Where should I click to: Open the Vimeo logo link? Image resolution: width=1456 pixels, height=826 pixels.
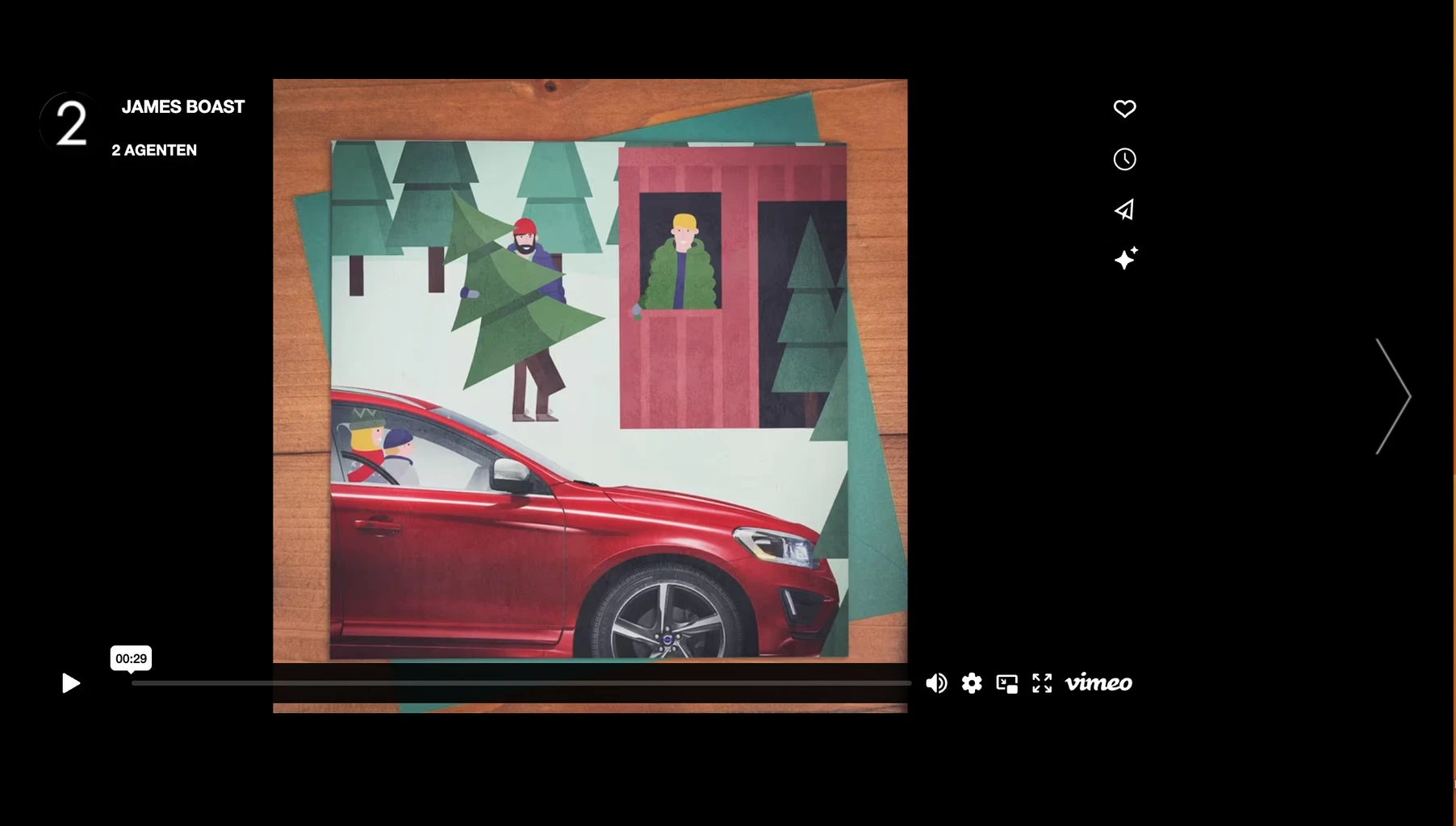pyautogui.click(x=1098, y=682)
